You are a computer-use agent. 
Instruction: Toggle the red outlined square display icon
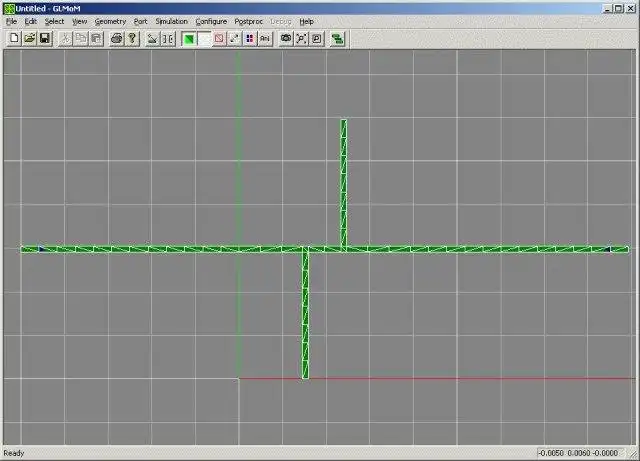[x=219, y=39]
